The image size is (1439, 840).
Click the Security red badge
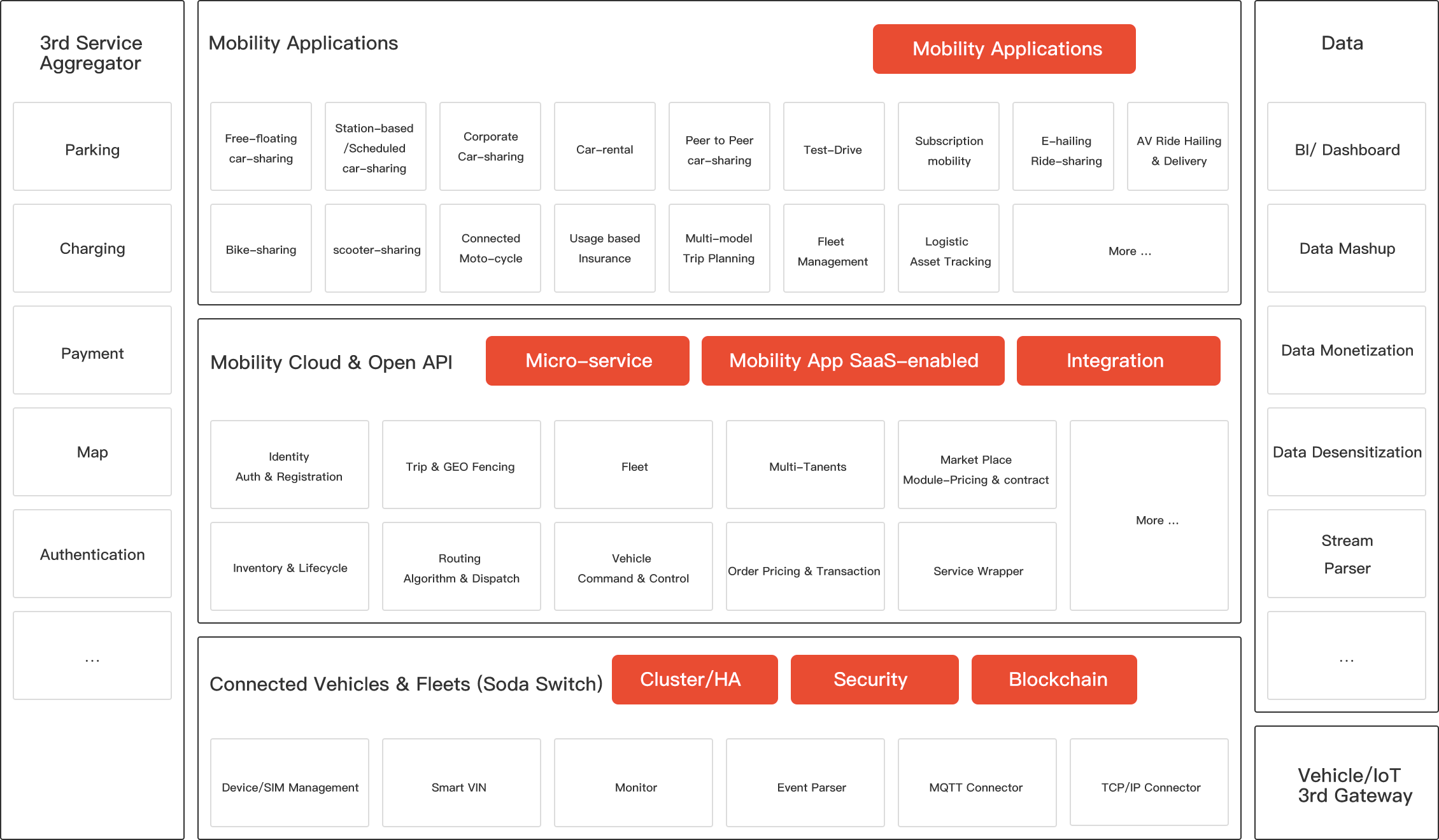pyautogui.click(x=874, y=680)
